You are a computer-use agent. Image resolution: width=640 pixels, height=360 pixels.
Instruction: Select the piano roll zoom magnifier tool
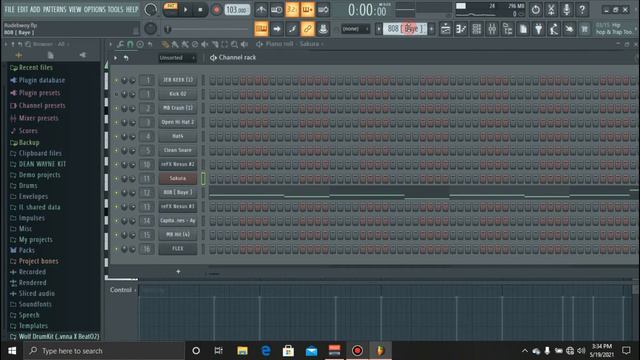234,44
